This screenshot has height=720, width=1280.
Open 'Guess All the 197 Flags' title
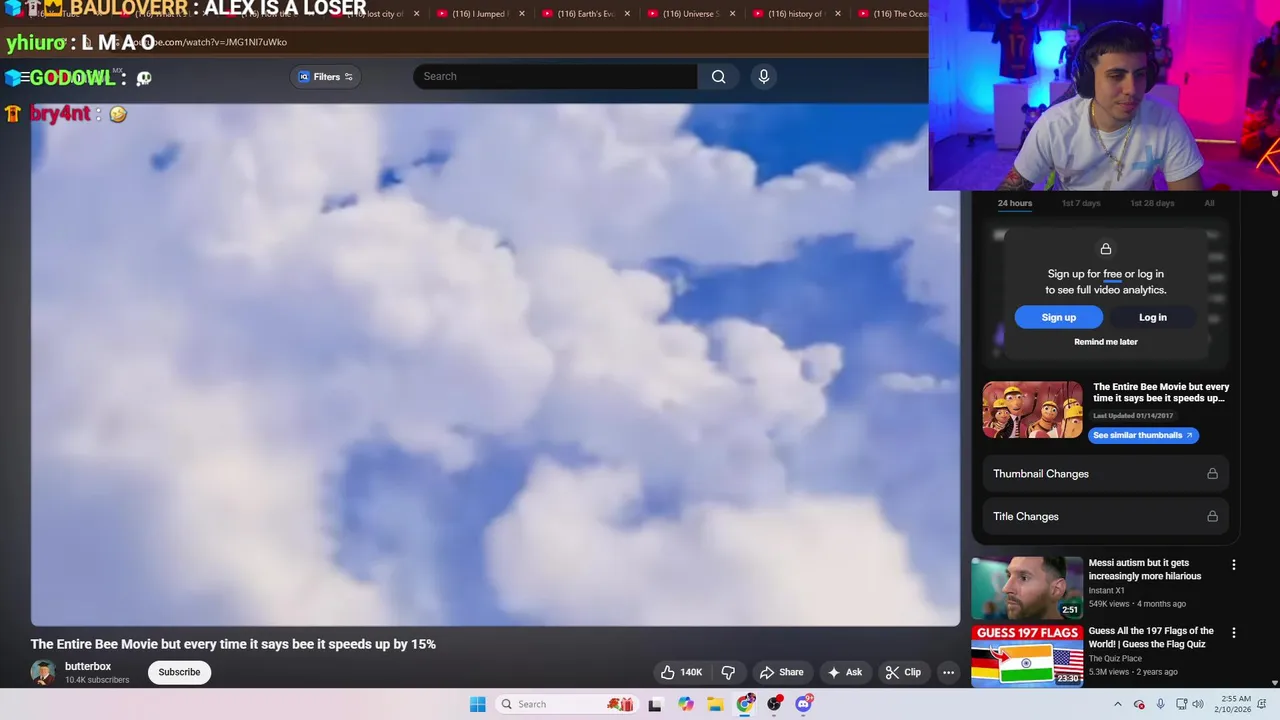point(1151,637)
